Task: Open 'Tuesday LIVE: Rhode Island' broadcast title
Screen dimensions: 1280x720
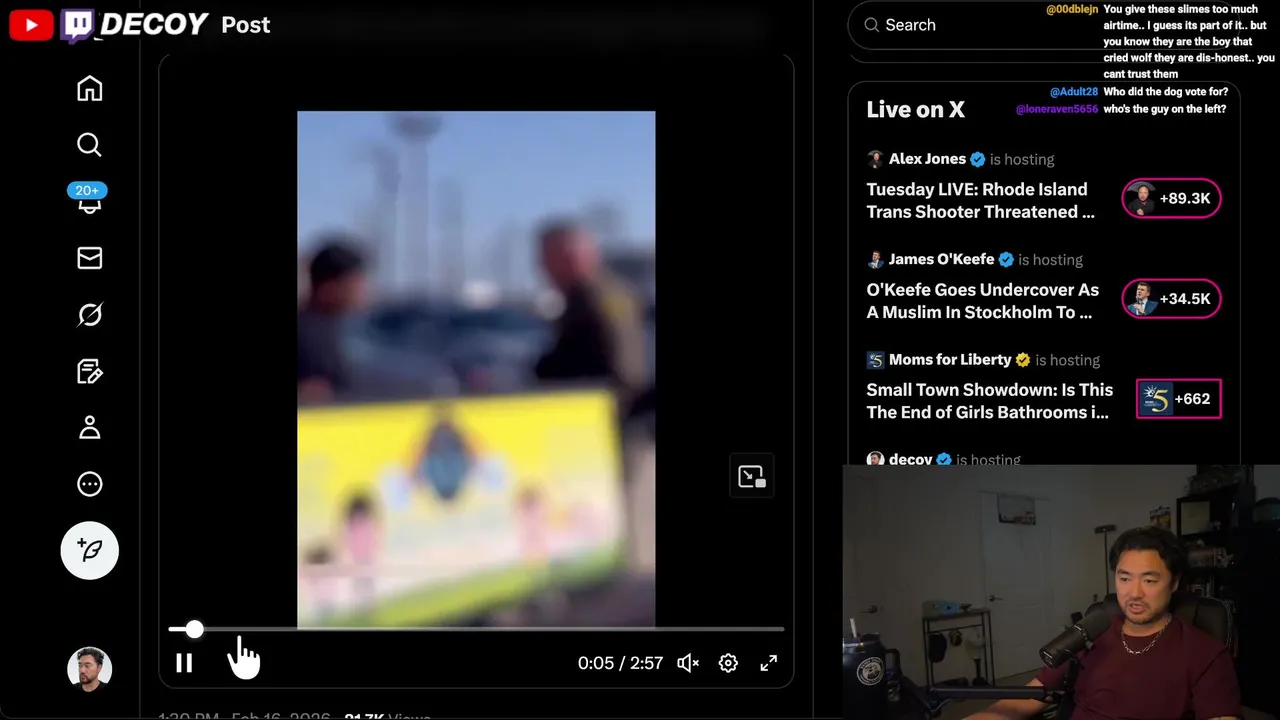Action: (x=980, y=200)
